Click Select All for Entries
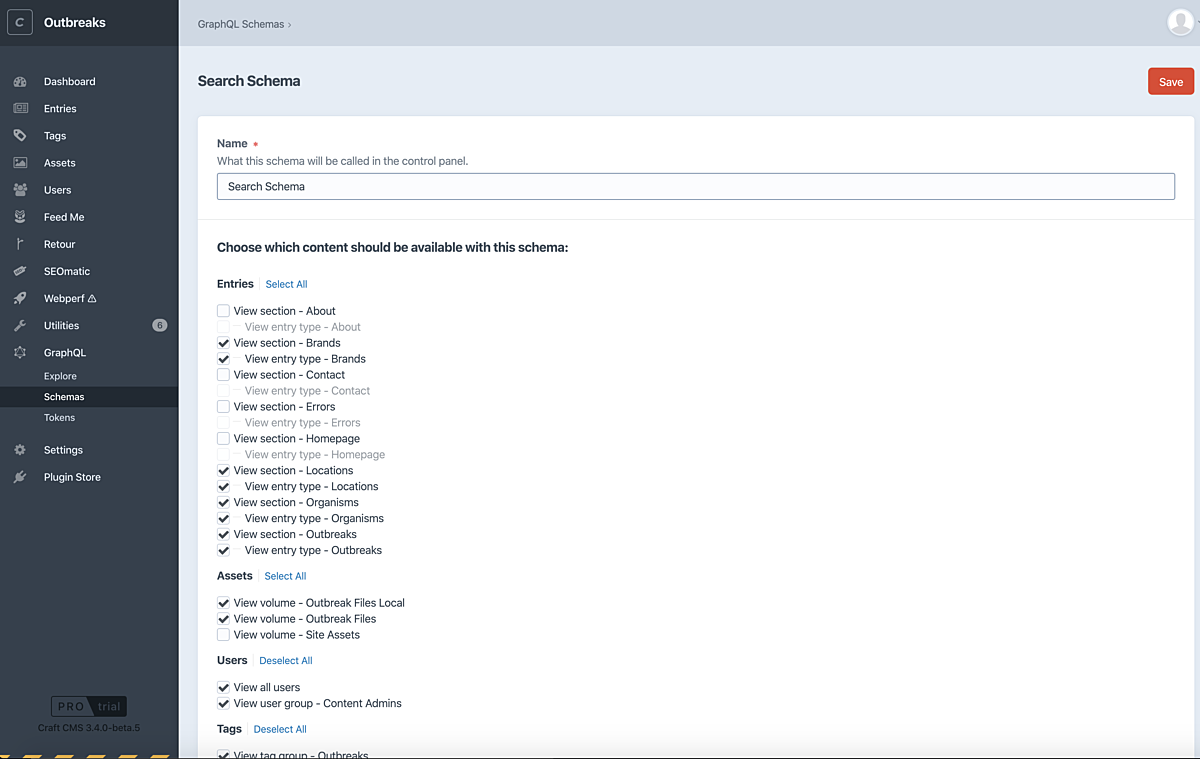The height and width of the screenshot is (759, 1200). coord(286,284)
